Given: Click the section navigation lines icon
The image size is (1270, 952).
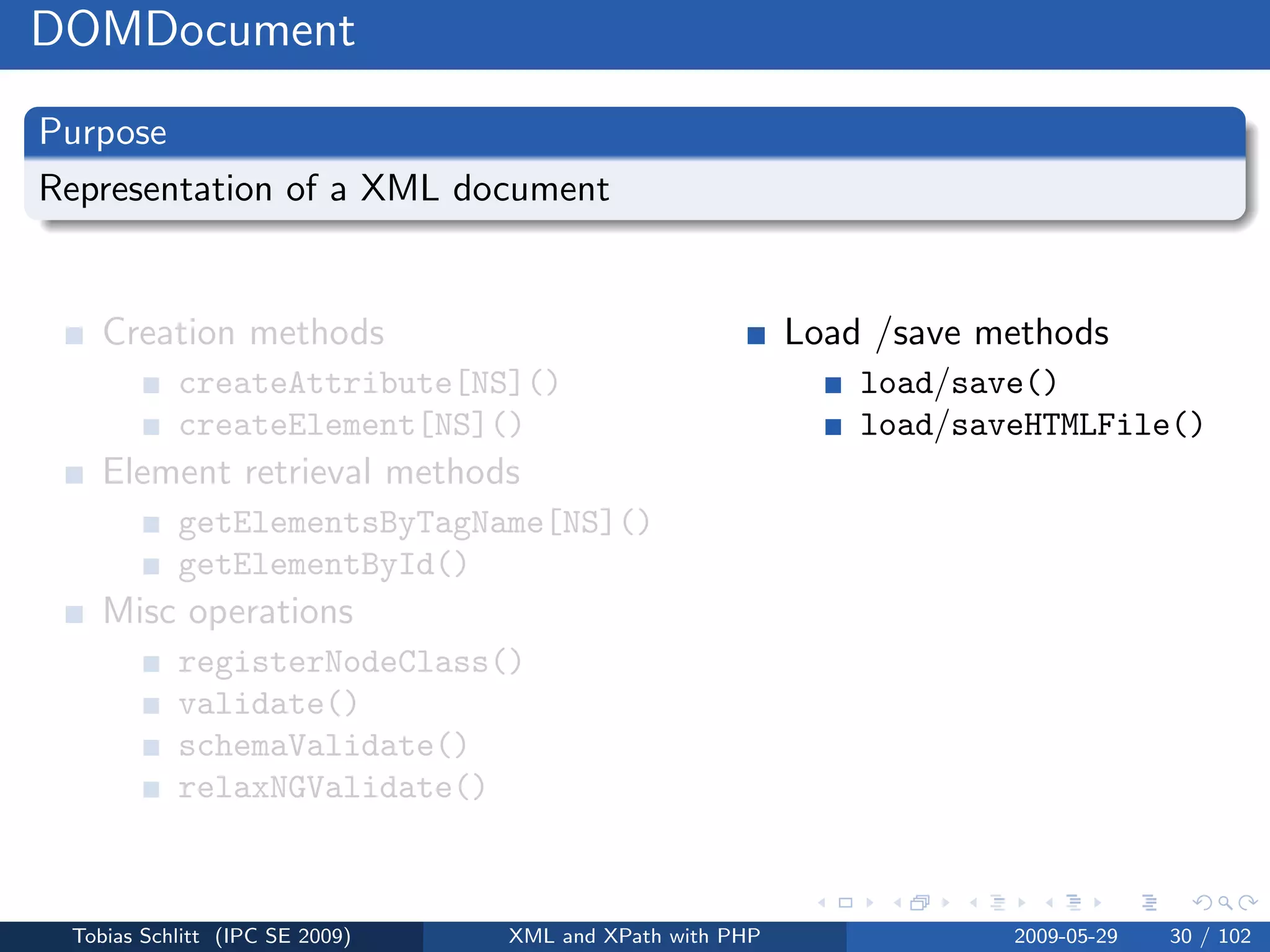Looking at the screenshot, I should point(1073,903).
